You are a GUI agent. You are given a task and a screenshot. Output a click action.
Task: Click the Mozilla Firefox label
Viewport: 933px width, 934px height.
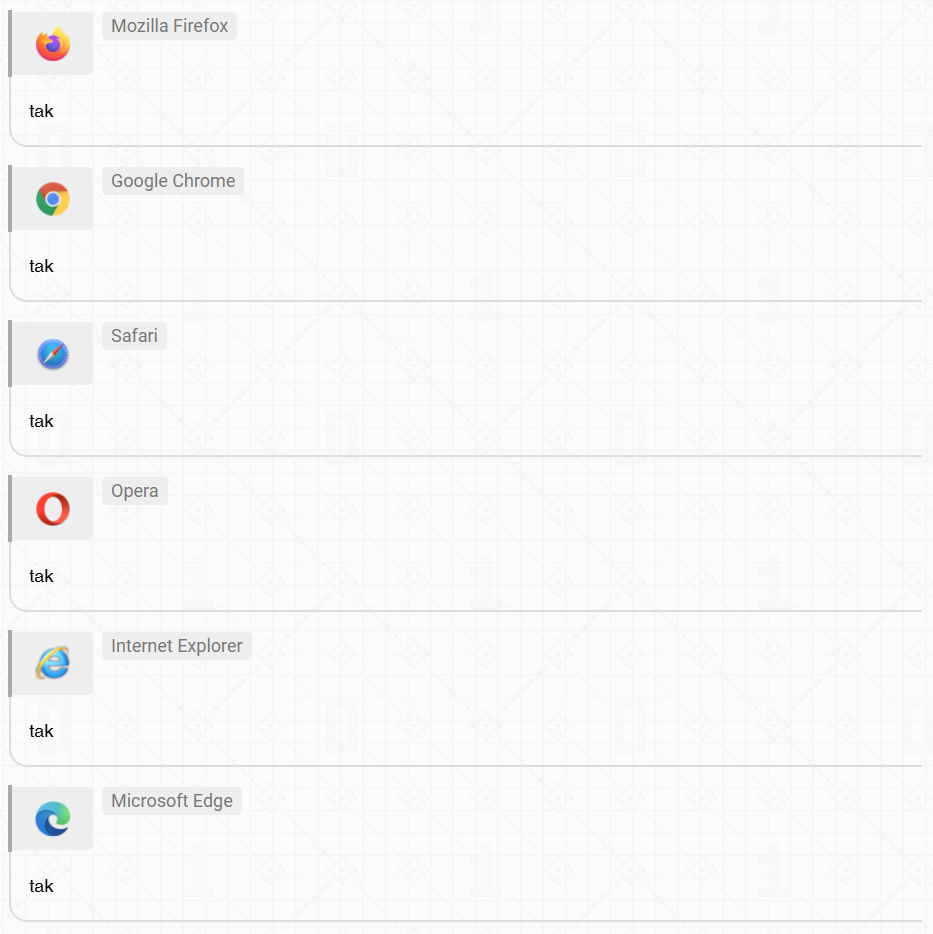pos(170,26)
